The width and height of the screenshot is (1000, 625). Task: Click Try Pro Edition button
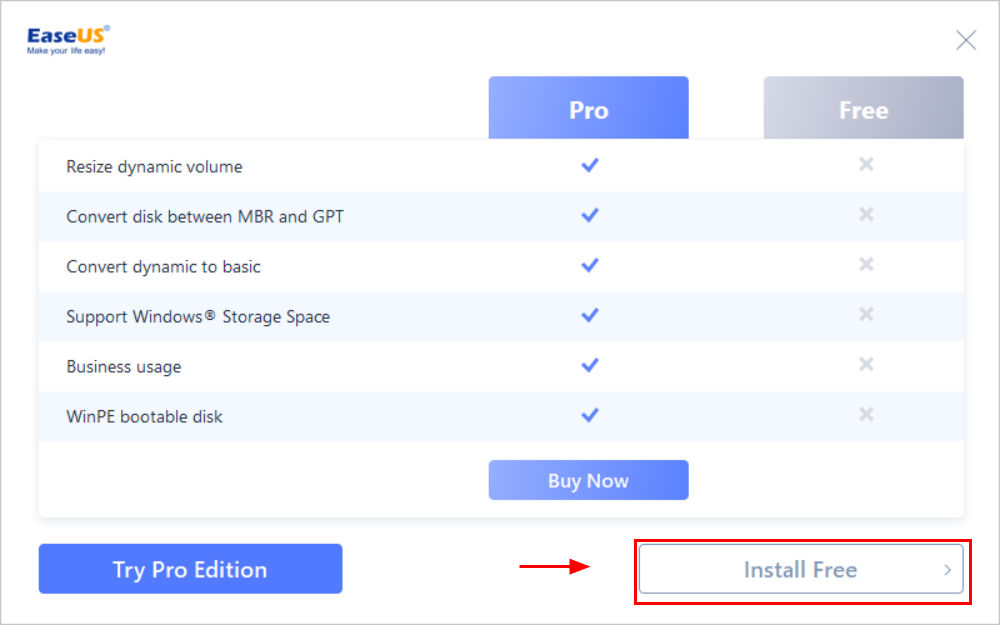coord(190,569)
